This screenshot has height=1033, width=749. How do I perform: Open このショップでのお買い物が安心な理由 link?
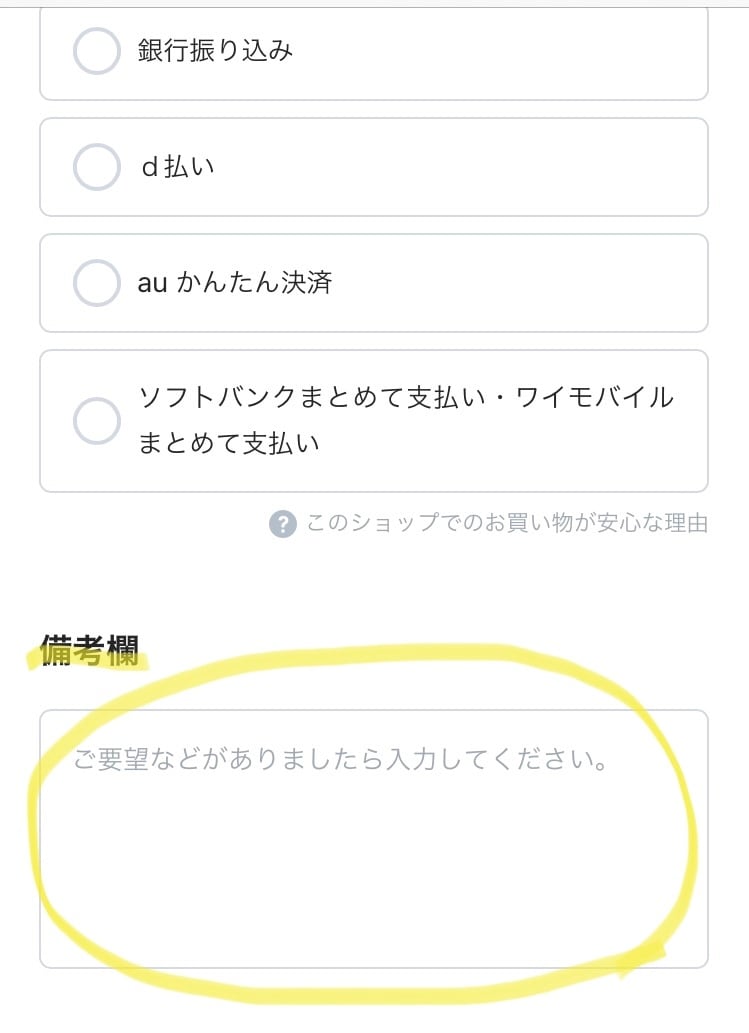tap(506, 523)
